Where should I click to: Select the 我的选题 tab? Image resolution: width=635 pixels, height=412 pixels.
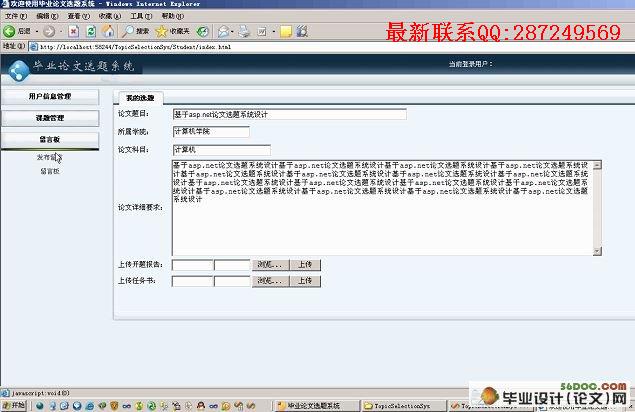point(140,98)
